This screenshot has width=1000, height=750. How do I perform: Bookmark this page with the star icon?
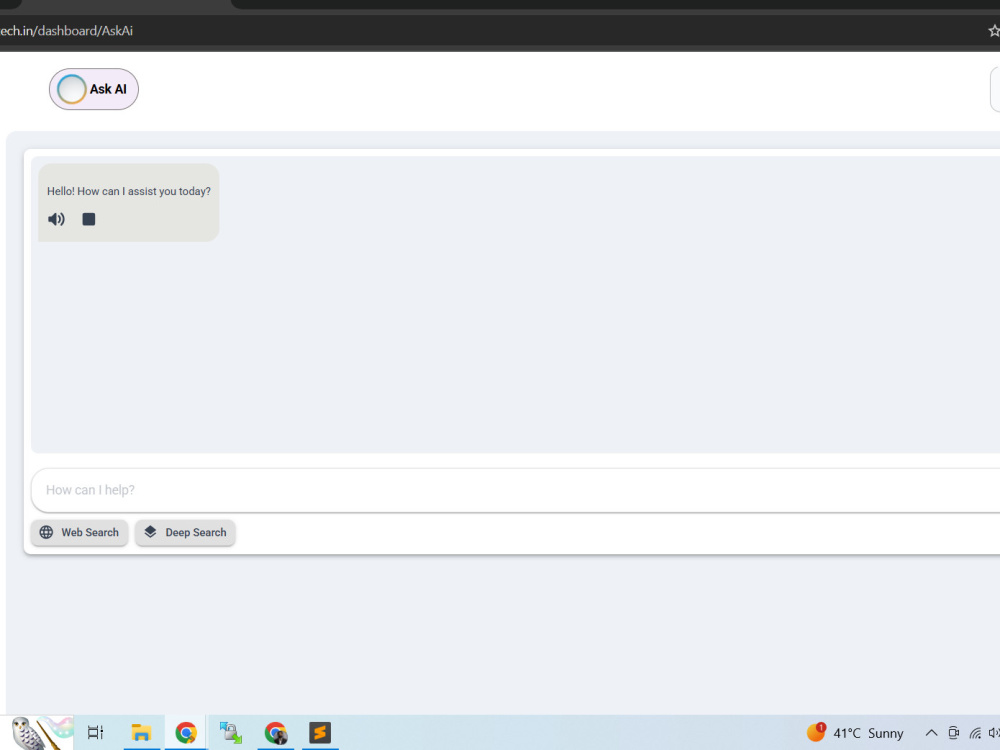994,31
